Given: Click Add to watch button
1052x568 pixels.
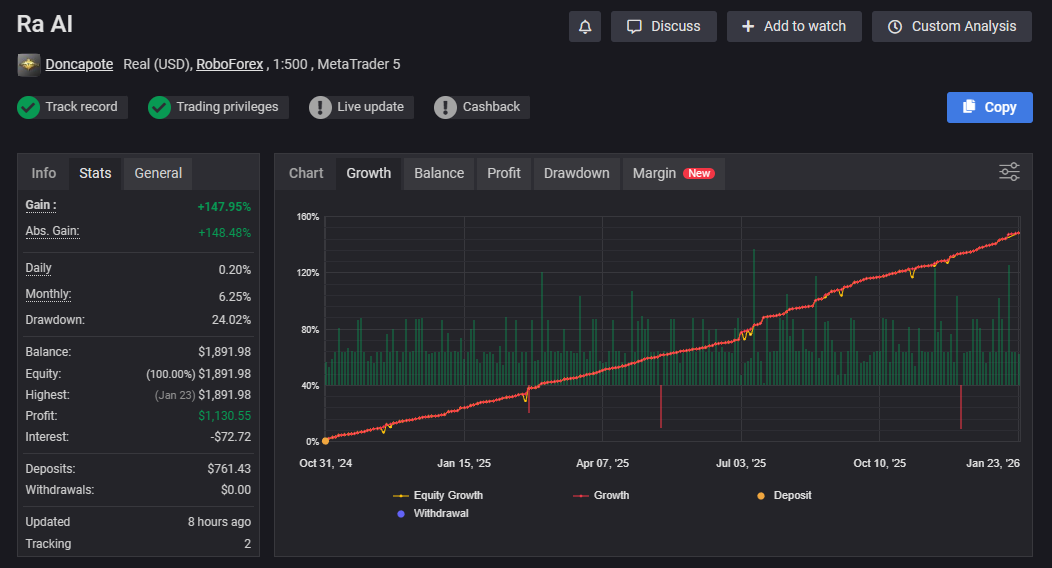Looking at the screenshot, I should (794, 27).
